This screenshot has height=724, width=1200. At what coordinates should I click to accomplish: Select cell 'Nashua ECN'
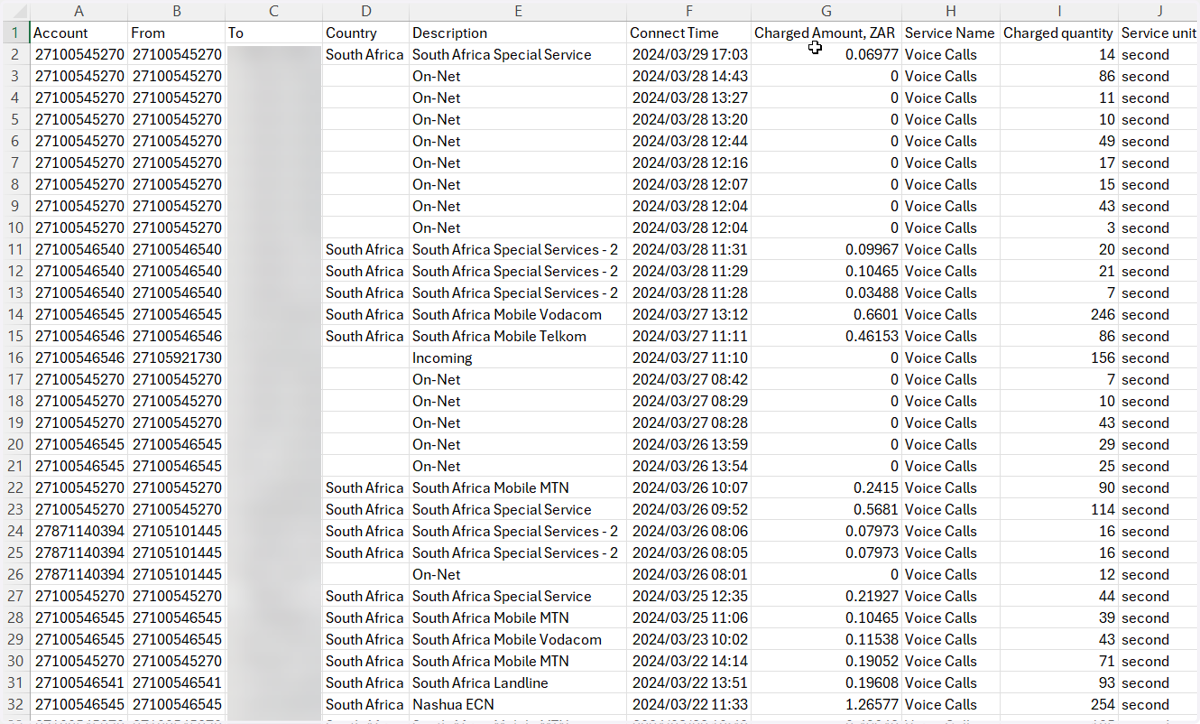click(517, 704)
